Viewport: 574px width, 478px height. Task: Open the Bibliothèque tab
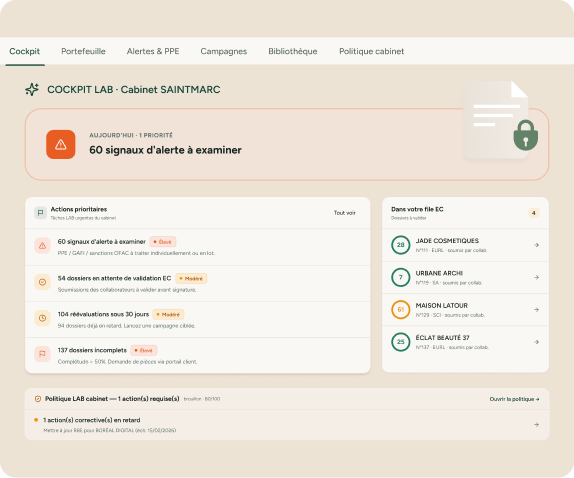click(x=293, y=51)
